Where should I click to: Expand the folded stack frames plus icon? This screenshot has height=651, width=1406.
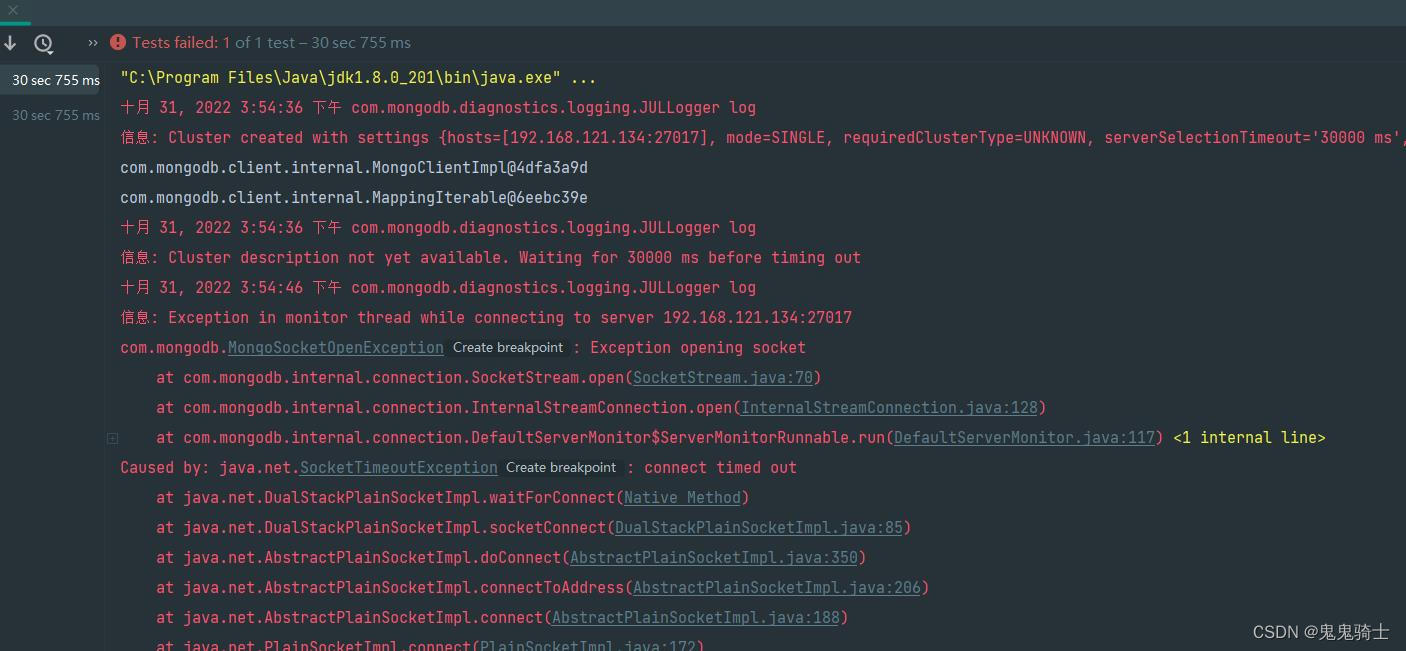tap(113, 438)
